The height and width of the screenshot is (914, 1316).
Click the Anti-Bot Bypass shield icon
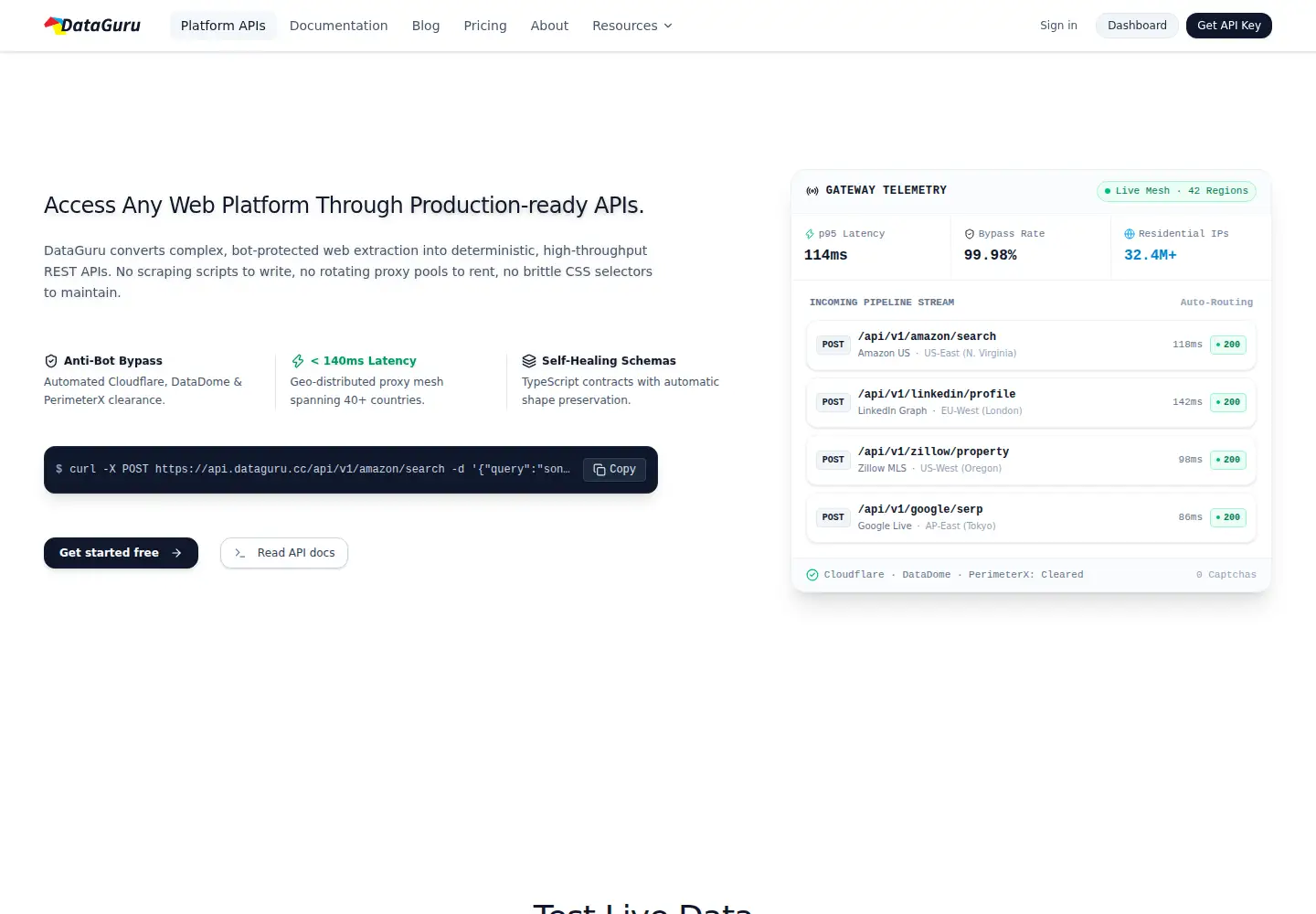tap(51, 361)
